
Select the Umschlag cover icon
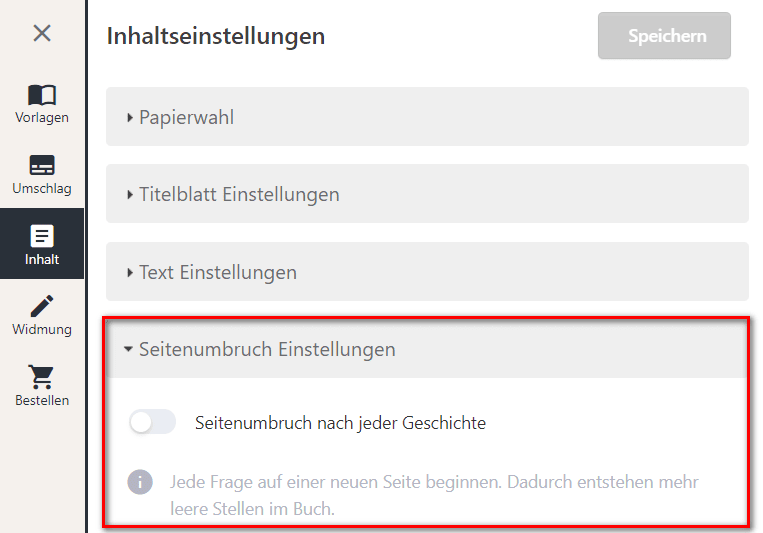[x=42, y=165]
